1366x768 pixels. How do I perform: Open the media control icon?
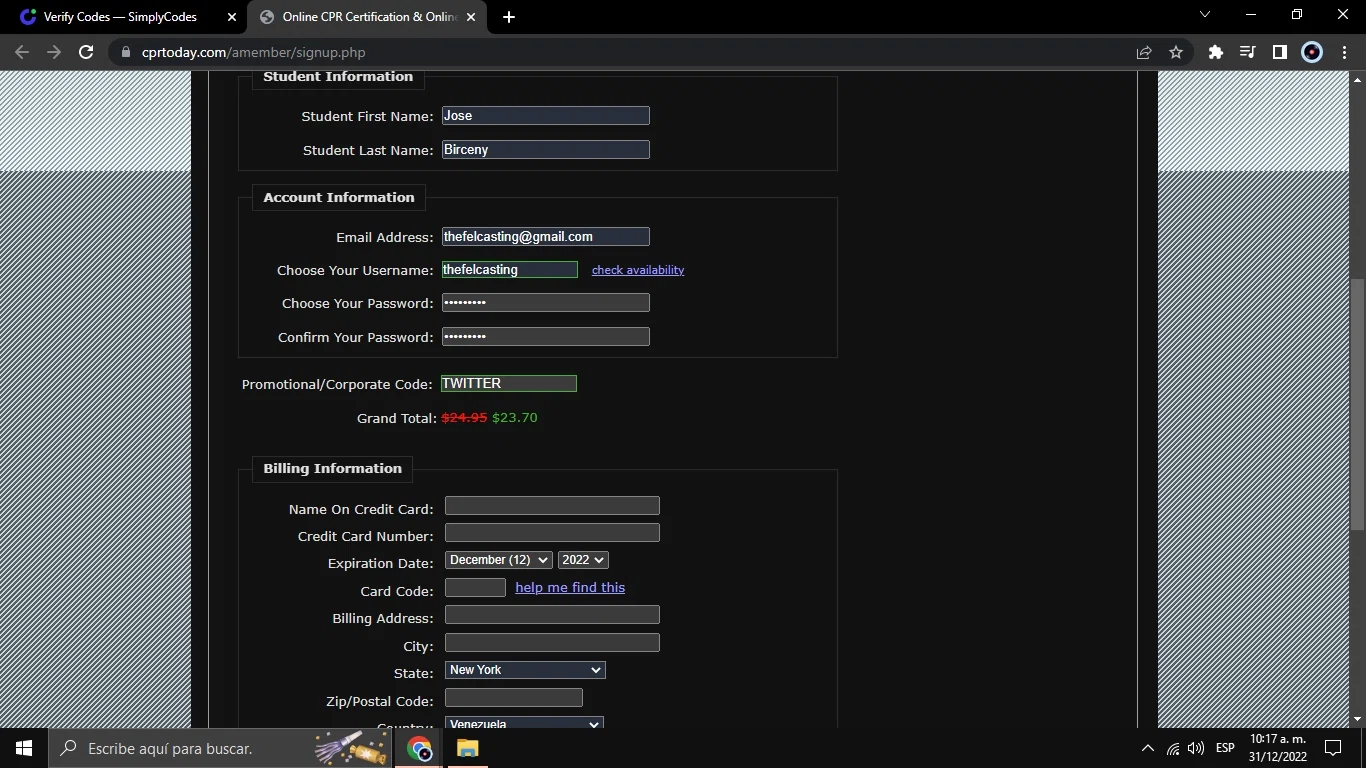click(x=1248, y=52)
